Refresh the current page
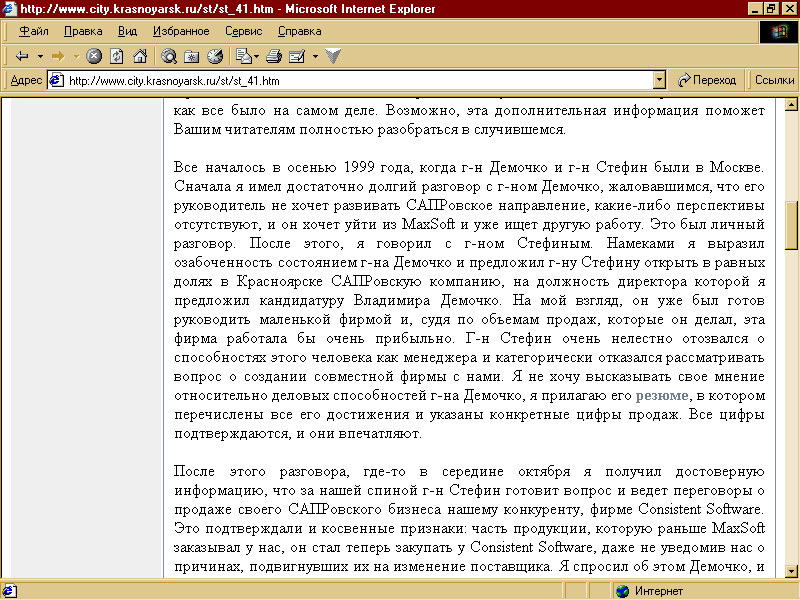 (117, 56)
